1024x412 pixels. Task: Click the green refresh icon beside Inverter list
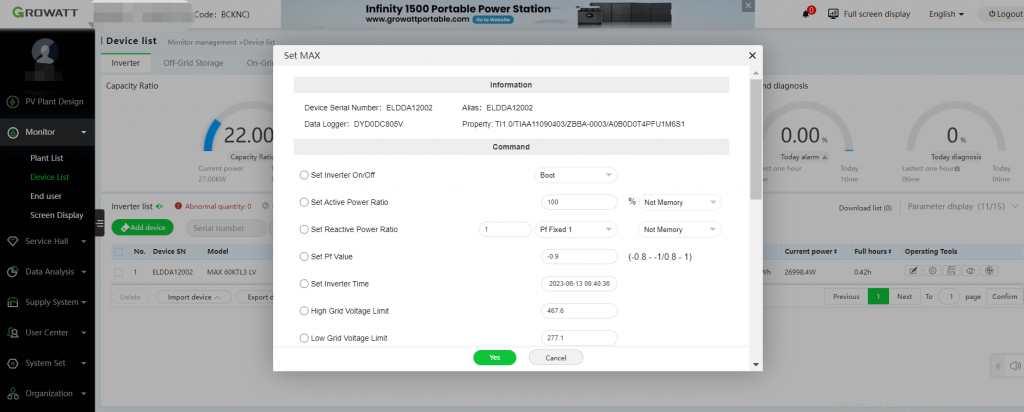(159, 206)
